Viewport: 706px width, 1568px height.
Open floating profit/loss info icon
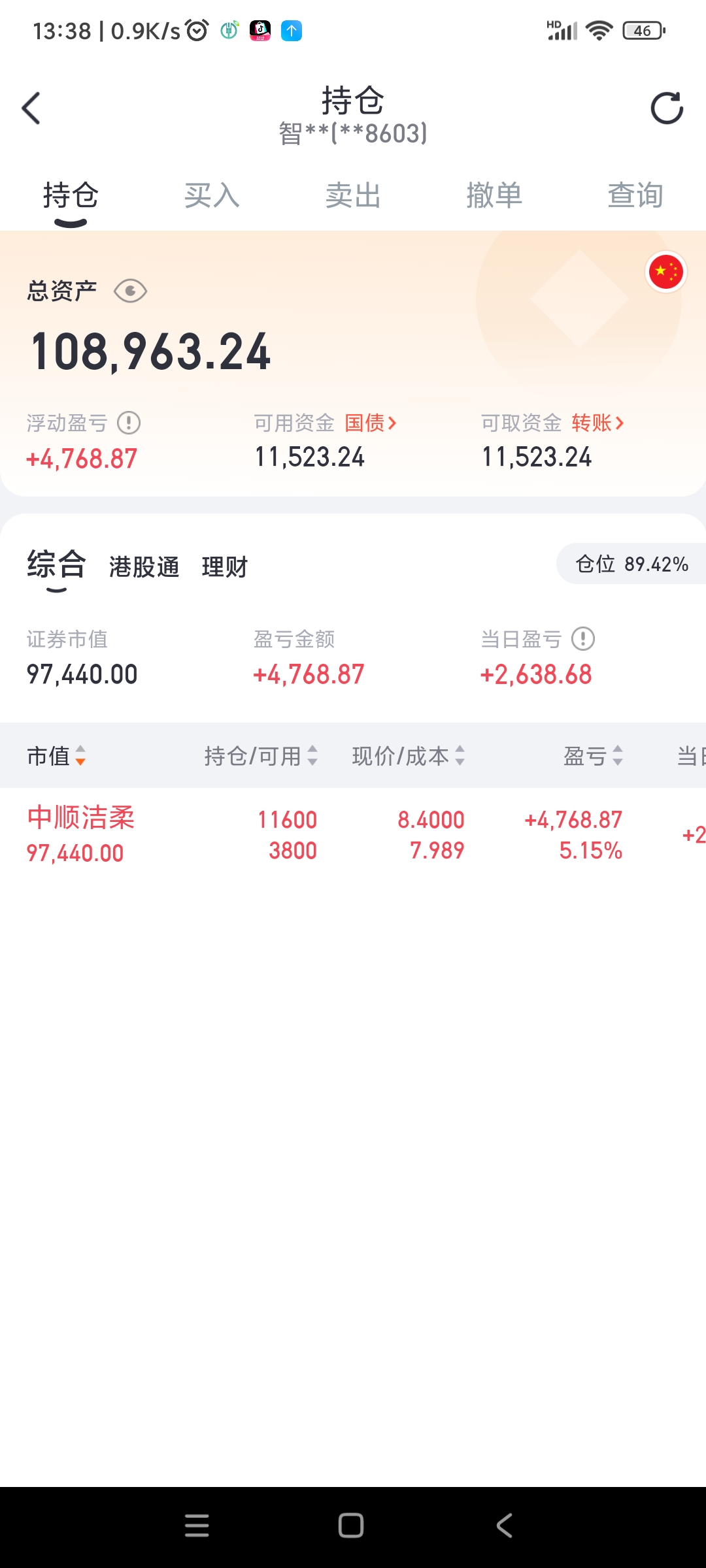tap(129, 423)
